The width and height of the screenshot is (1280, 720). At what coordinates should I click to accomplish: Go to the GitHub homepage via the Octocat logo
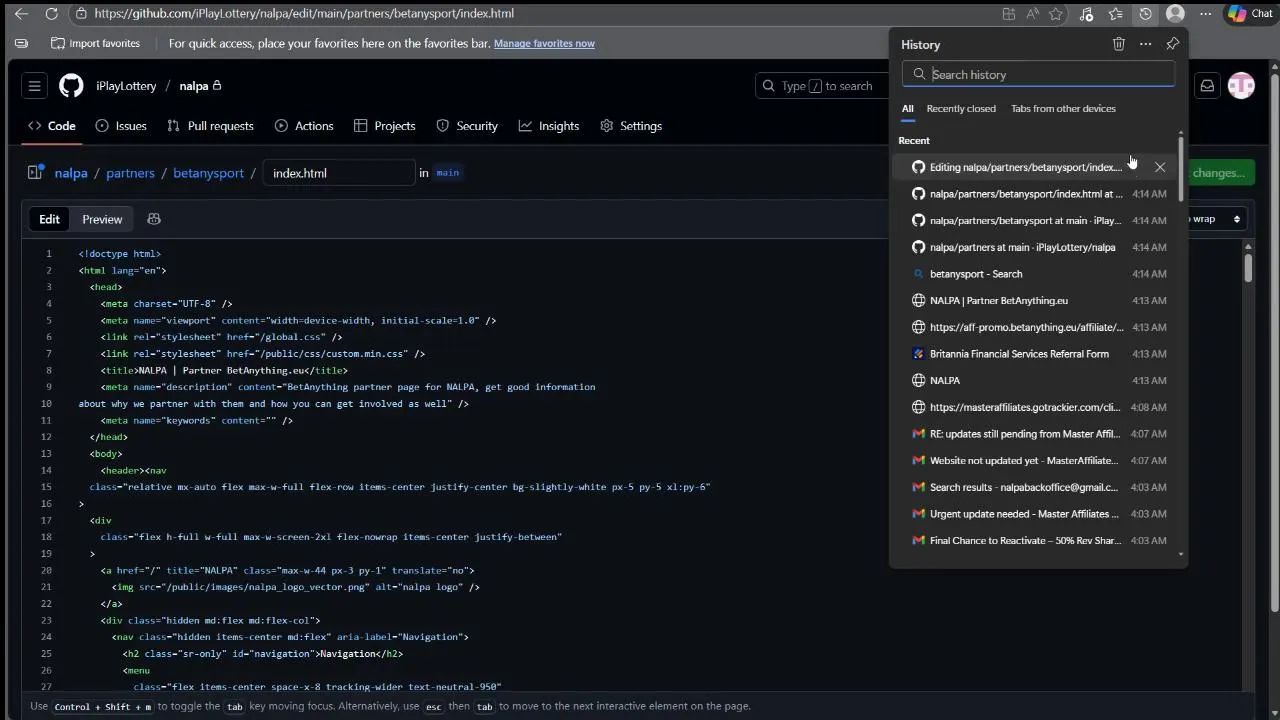coord(71,86)
